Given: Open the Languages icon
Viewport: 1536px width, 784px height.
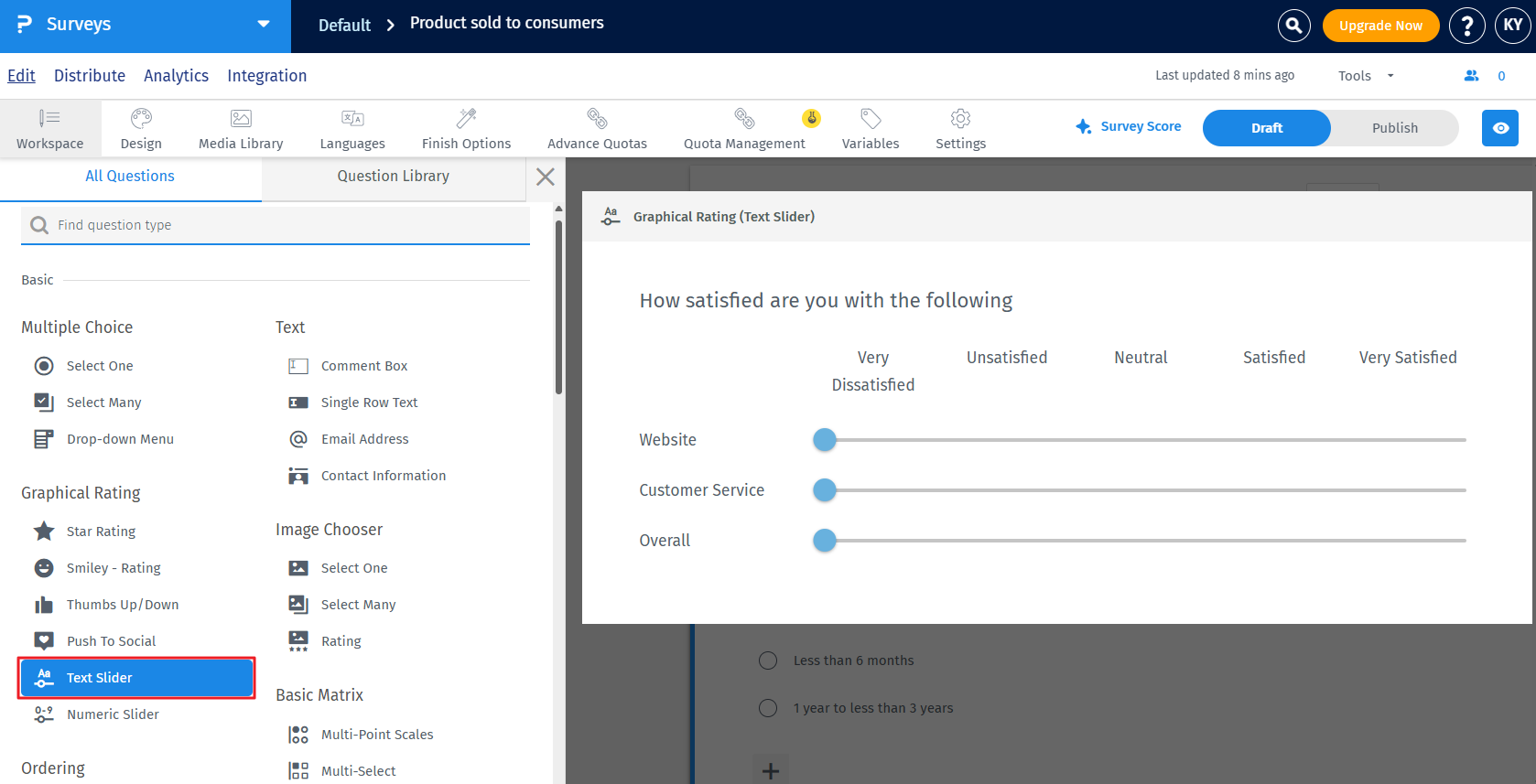Looking at the screenshot, I should click(x=352, y=118).
